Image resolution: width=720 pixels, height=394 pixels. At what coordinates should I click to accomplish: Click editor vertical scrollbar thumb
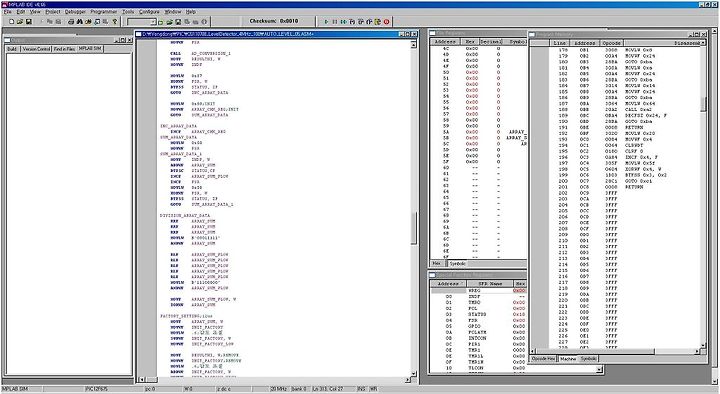413,228
